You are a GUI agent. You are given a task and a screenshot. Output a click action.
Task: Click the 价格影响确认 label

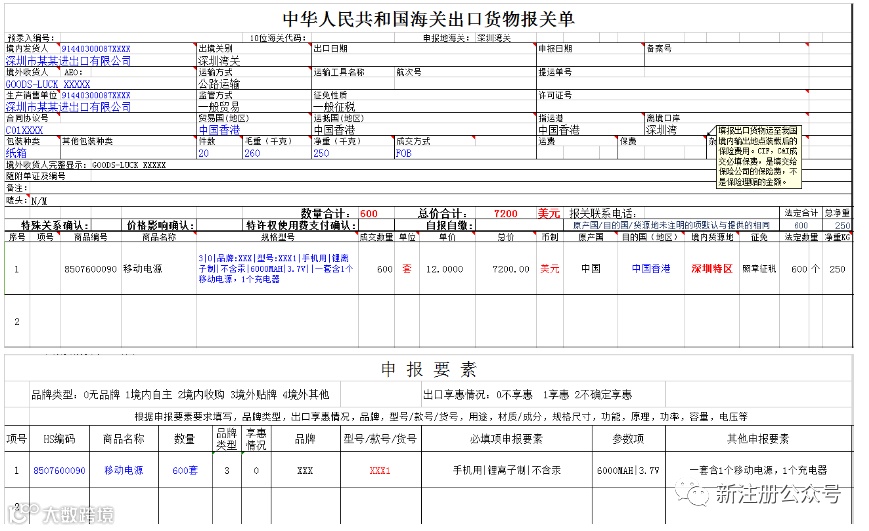click(x=161, y=226)
